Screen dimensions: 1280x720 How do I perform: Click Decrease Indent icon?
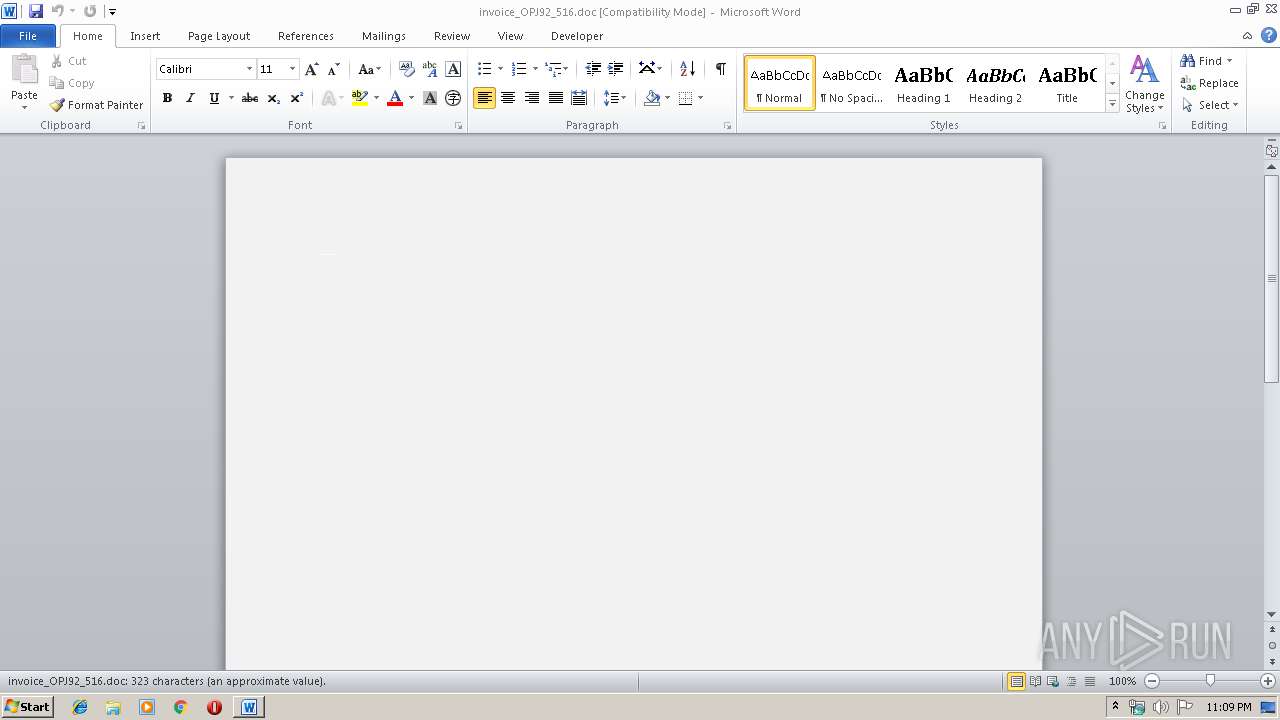click(593, 69)
